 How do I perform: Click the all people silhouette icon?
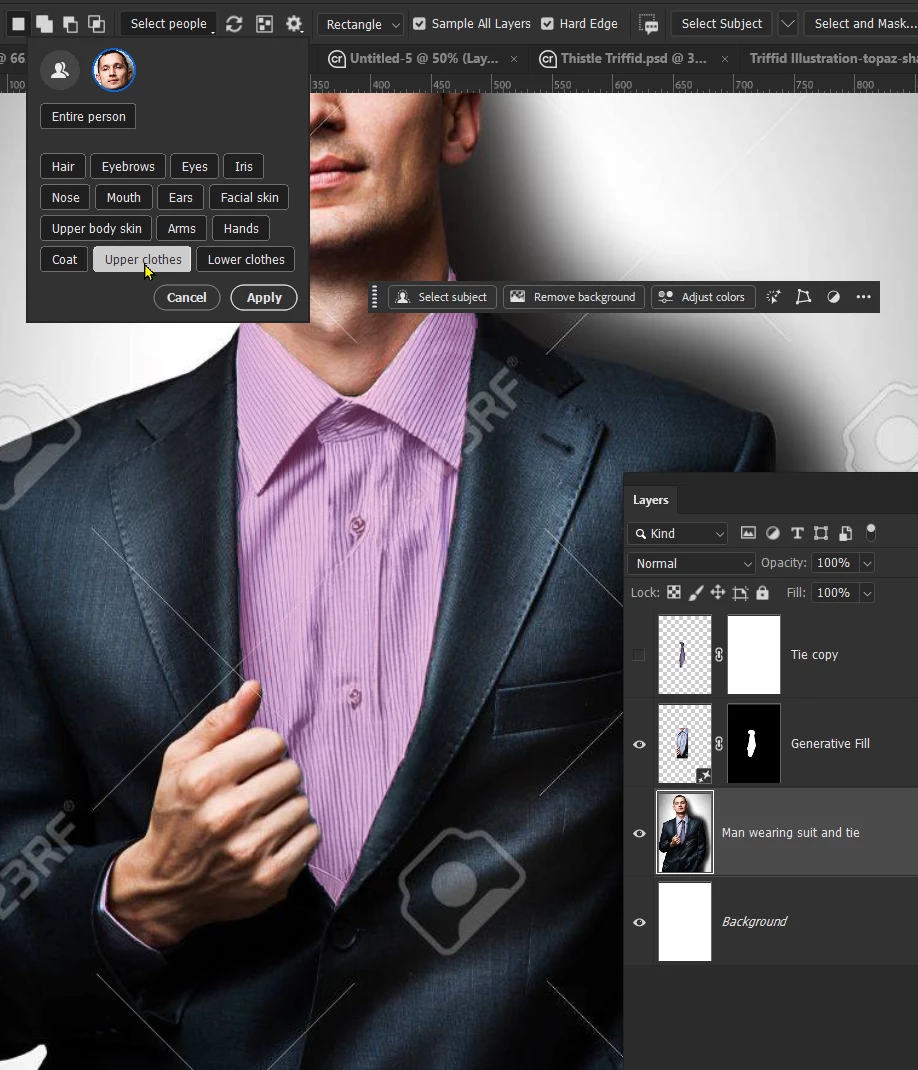(59, 70)
